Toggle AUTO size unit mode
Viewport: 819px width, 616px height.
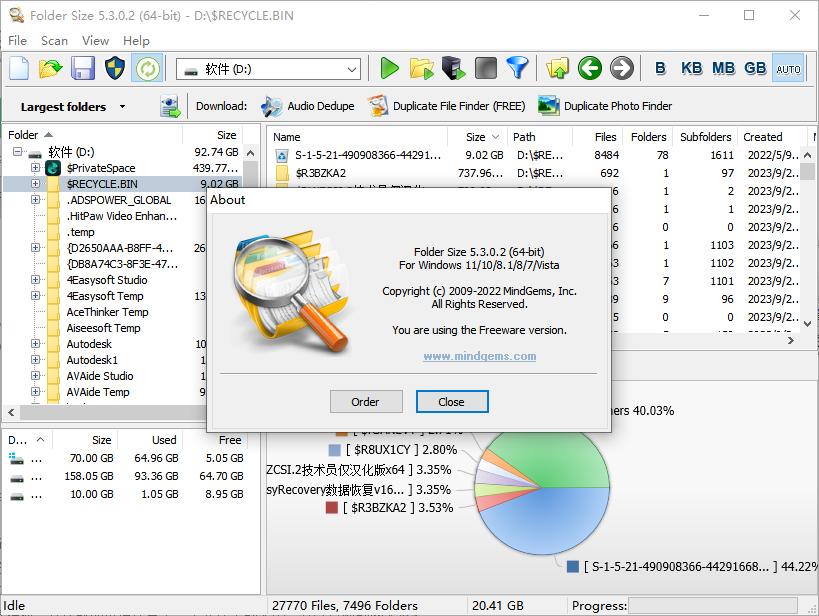tap(788, 68)
